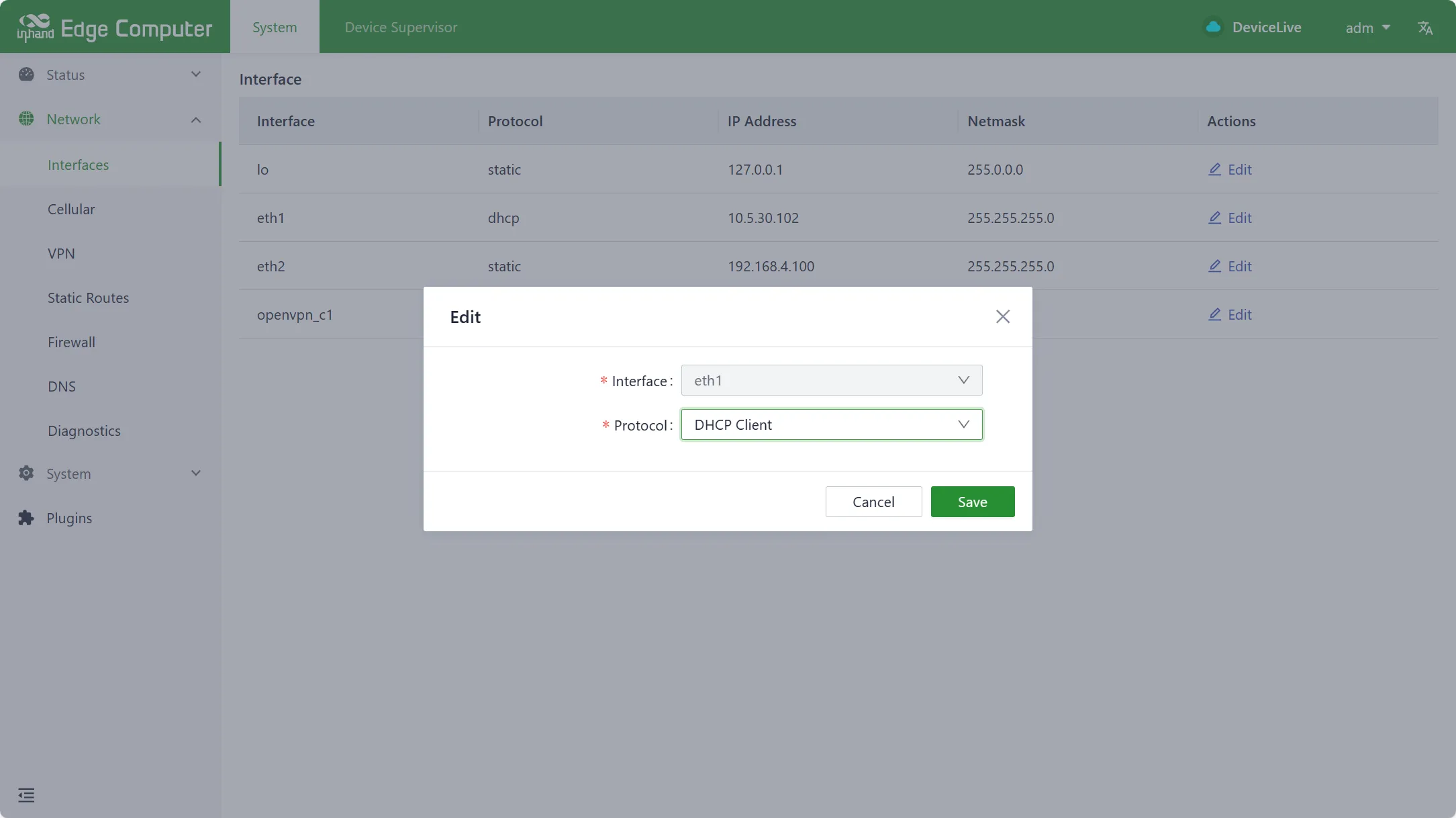1456x818 pixels.
Task: Click the 255.0.0.0 netmask cell
Action: 995,169
